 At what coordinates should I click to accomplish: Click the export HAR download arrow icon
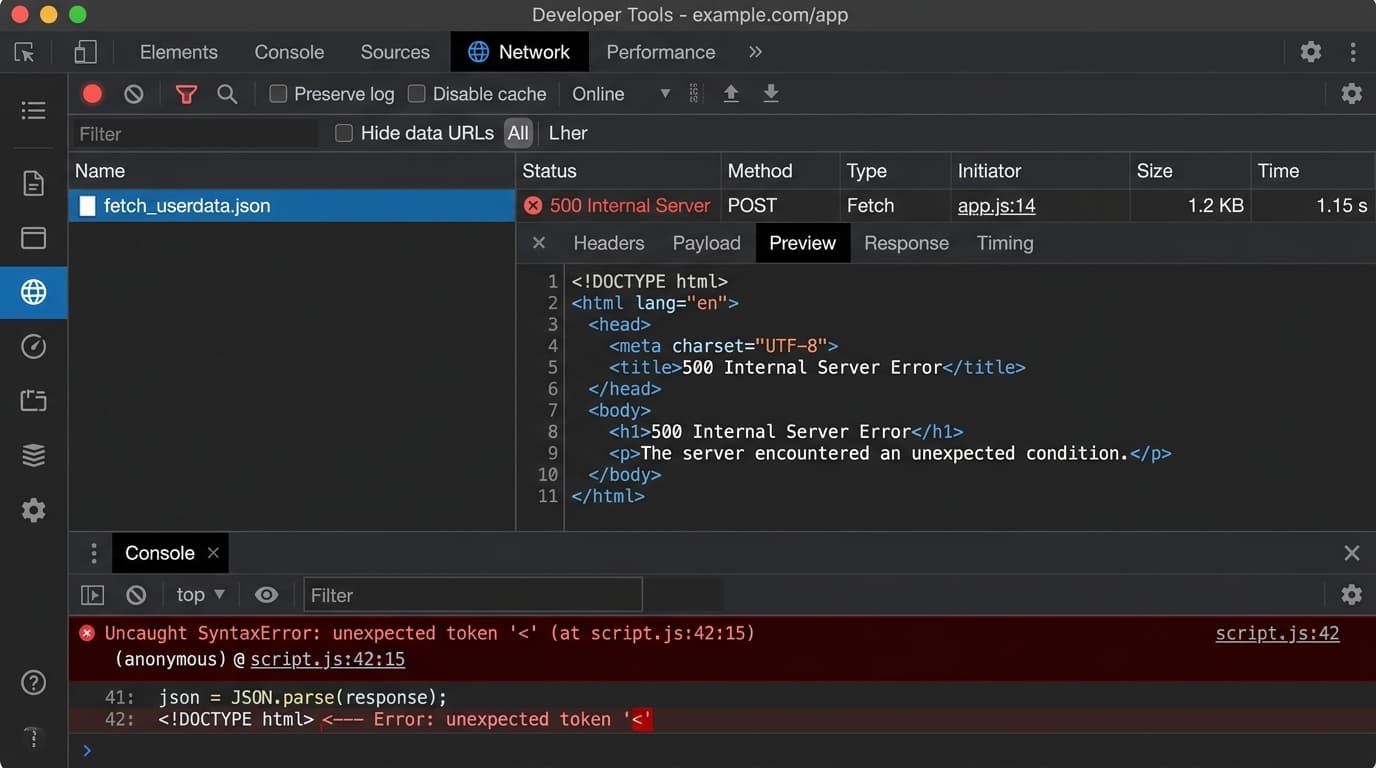click(x=771, y=94)
